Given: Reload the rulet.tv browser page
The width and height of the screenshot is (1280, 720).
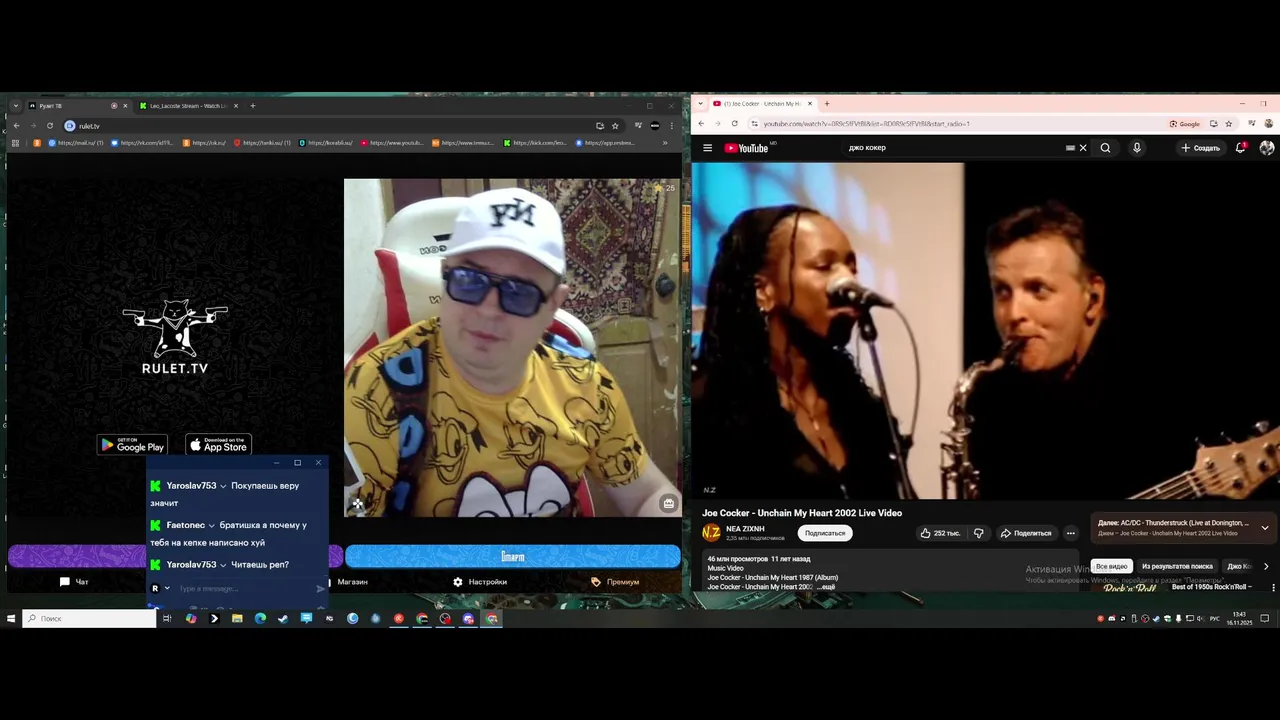Looking at the screenshot, I should (x=49, y=126).
